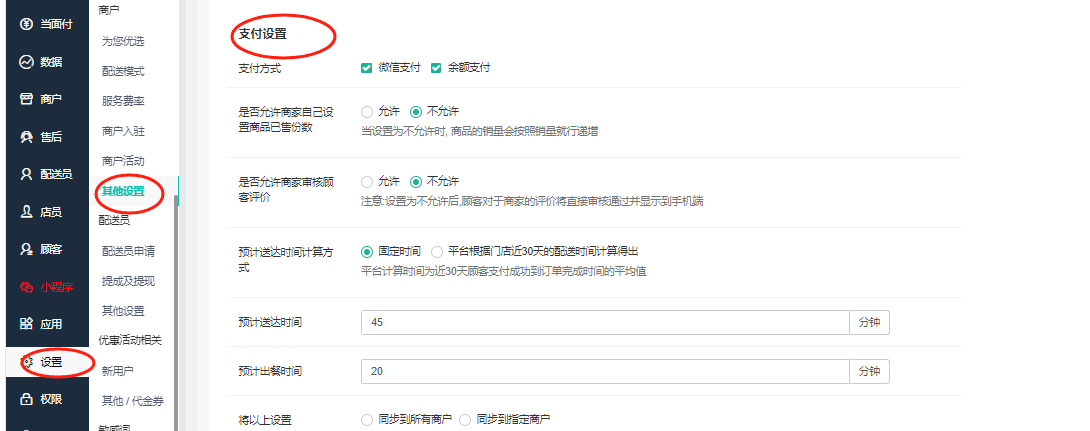Click the 支付设置 section heading
The height and width of the screenshot is (431, 1090).
pos(262,33)
